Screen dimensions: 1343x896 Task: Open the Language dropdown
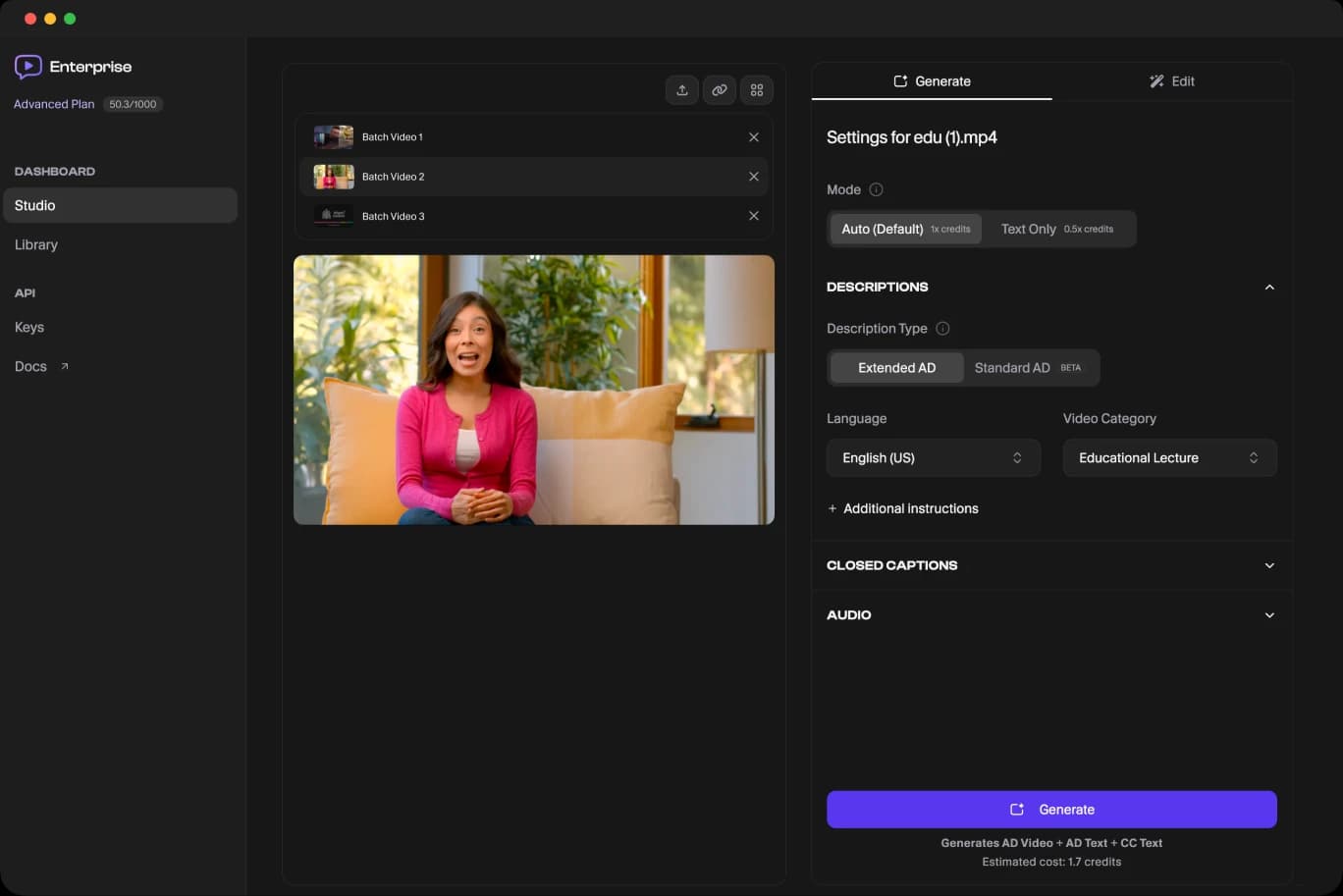932,457
